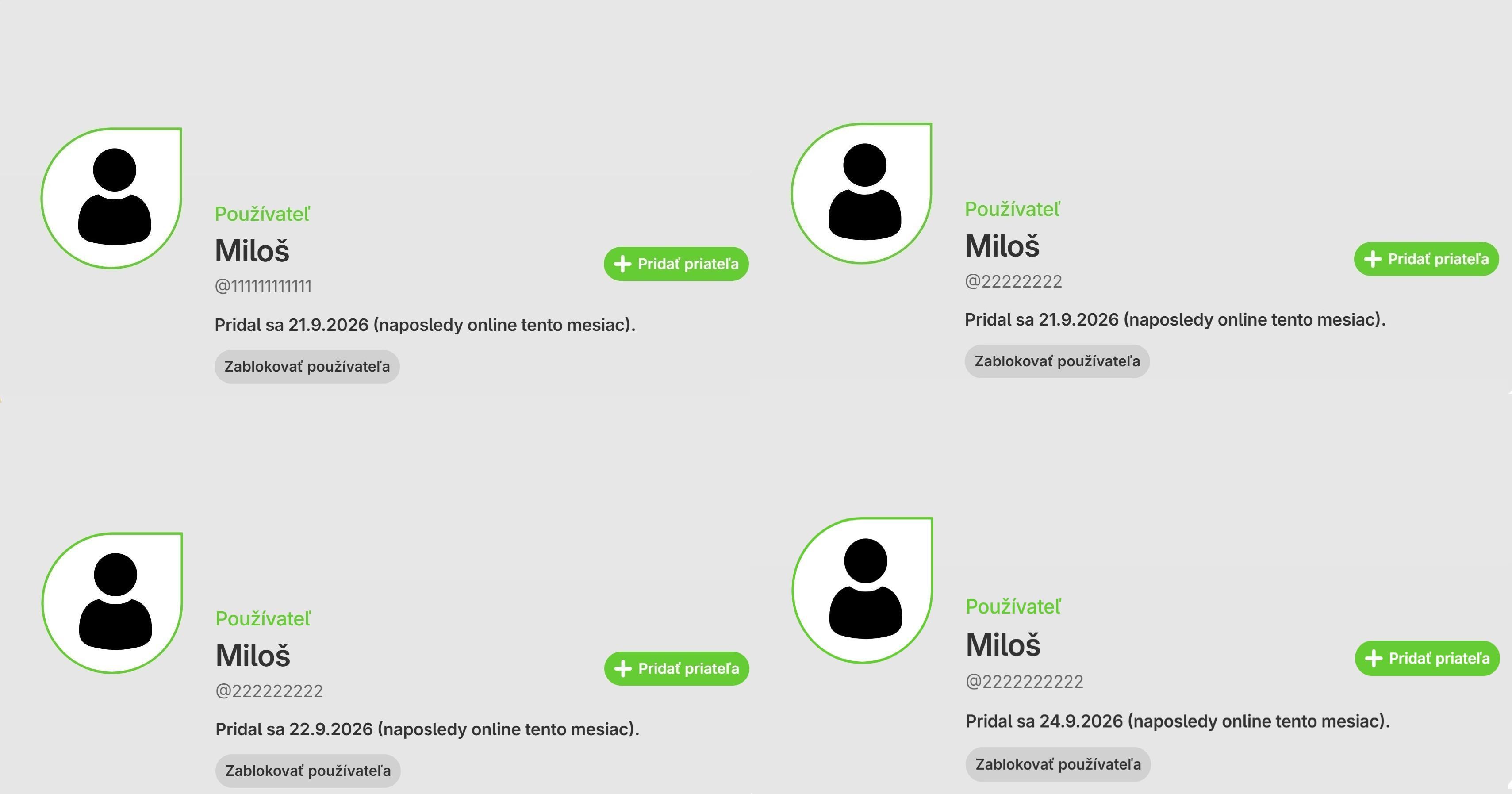Click avatar of user who joined 22.9.2026
This screenshot has height=794, width=1512.
112,603
